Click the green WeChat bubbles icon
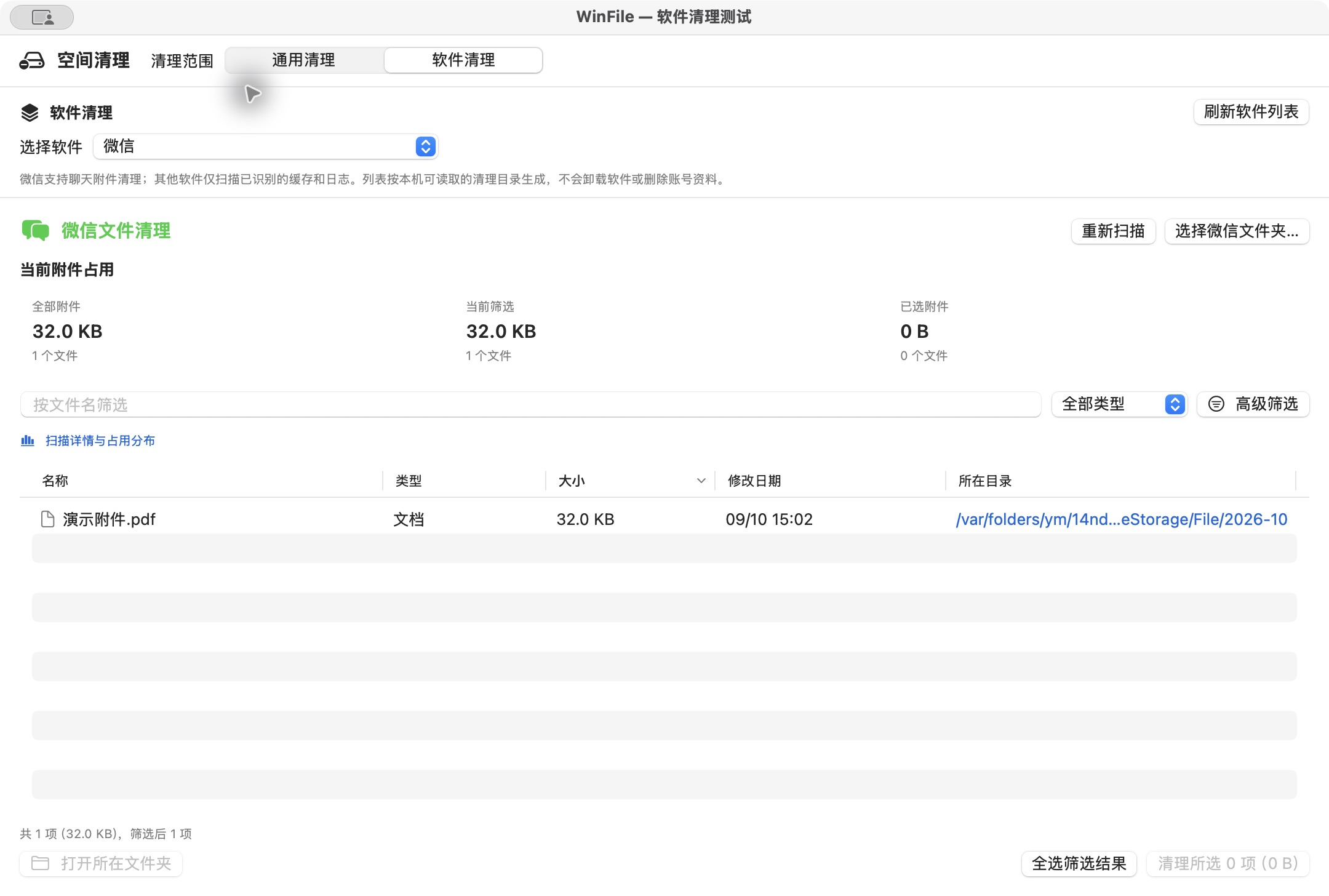The height and width of the screenshot is (896, 1329). tap(36, 230)
